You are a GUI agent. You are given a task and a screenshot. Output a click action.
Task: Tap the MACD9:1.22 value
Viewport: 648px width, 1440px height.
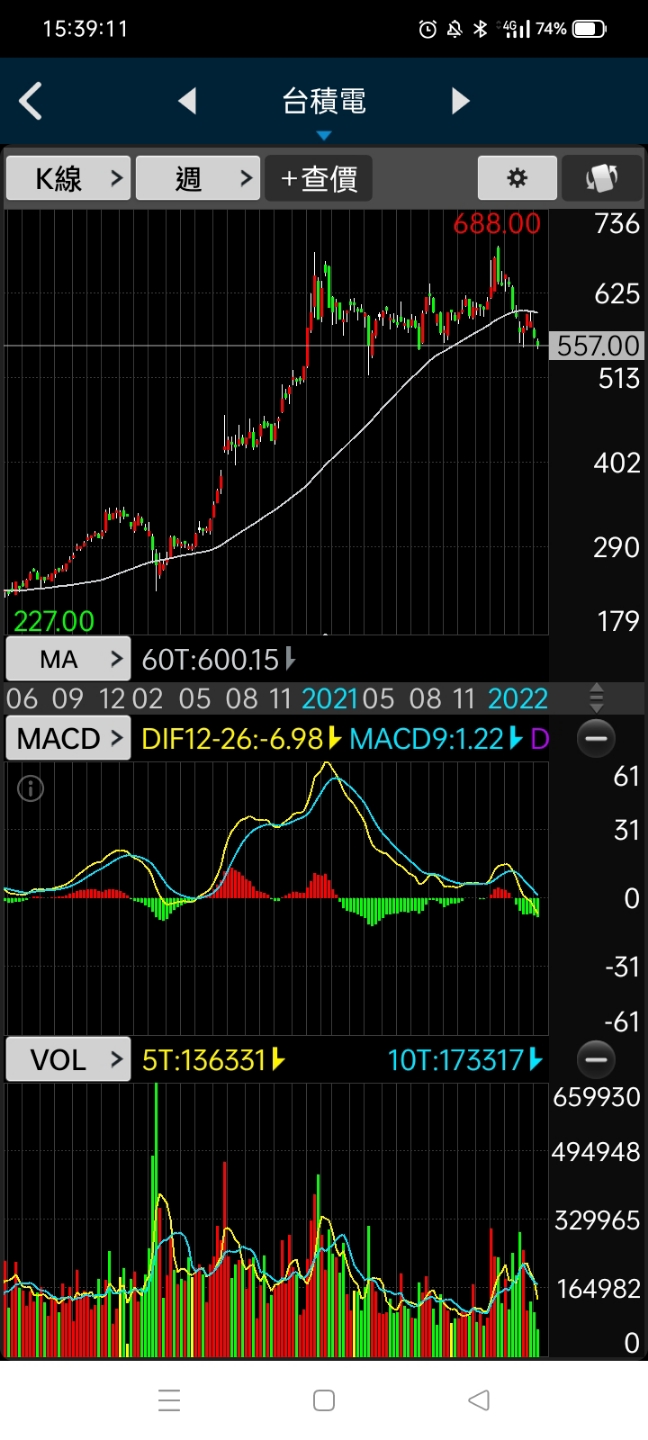pyautogui.click(x=426, y=739)
